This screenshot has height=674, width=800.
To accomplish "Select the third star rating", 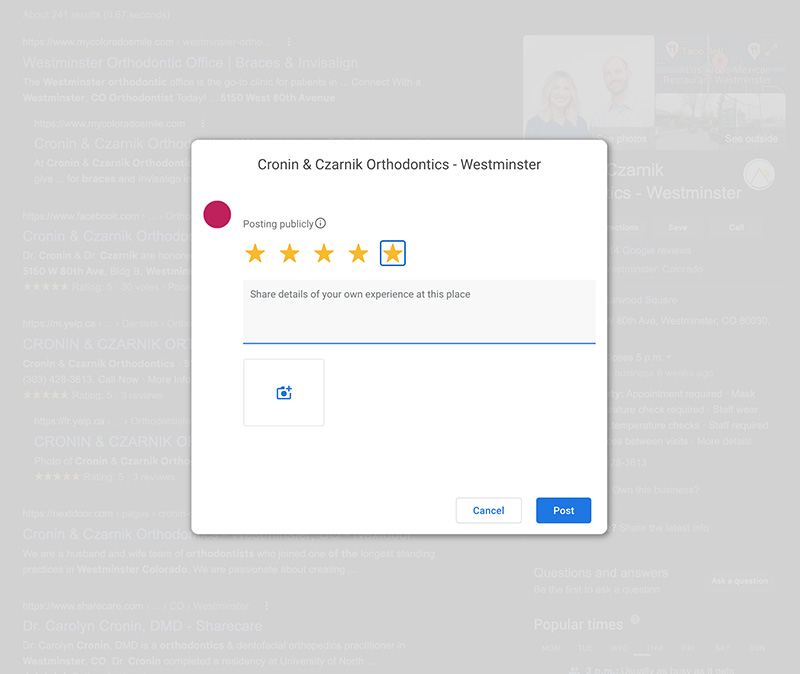I will click(x=324, y=253).
